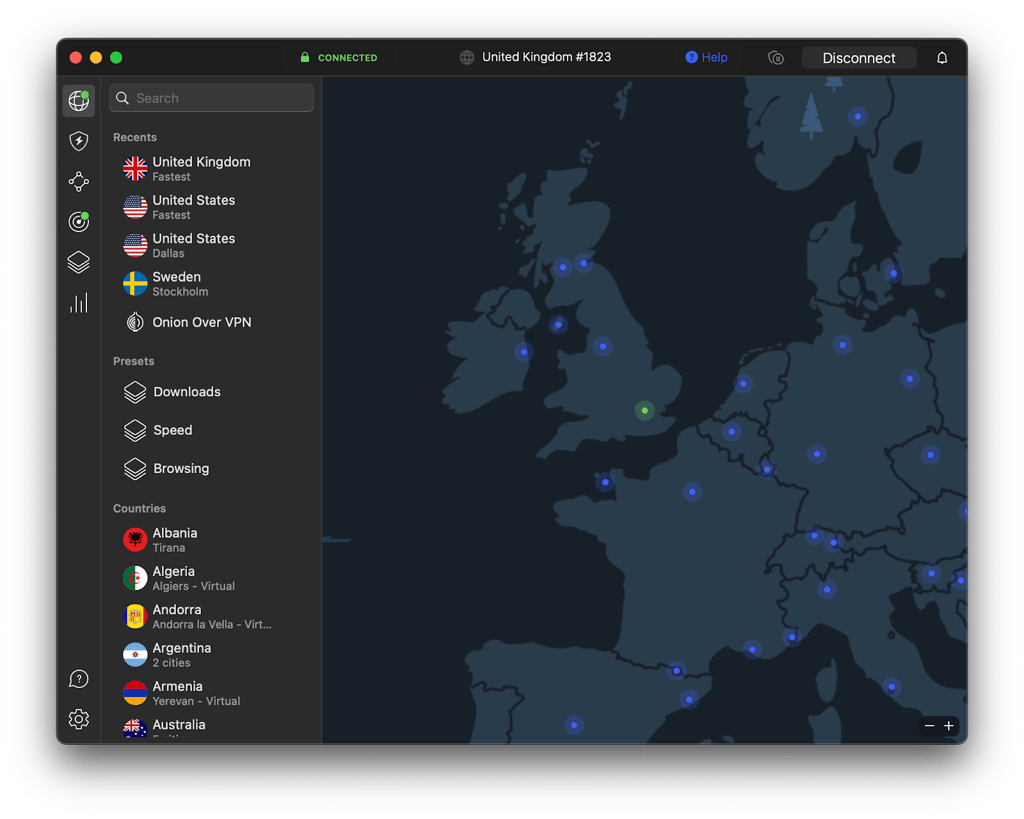Image resolution: width=1024 pixels, height=819 pixels.
Task: Click the Argentina flag icon
Action: (x=135, y=654)
